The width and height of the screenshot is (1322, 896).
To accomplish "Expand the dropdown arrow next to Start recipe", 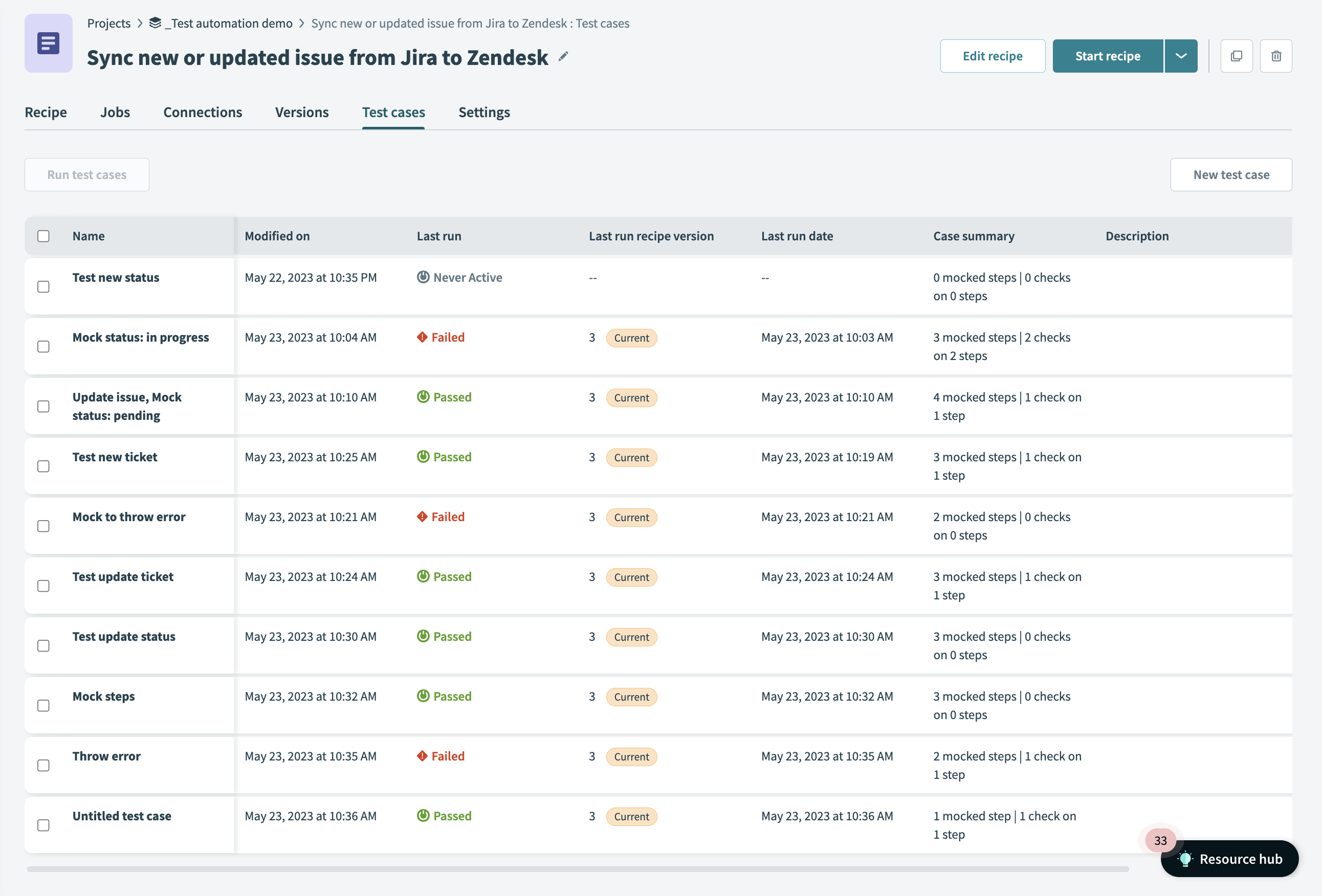I will [x=1180, y=56].
